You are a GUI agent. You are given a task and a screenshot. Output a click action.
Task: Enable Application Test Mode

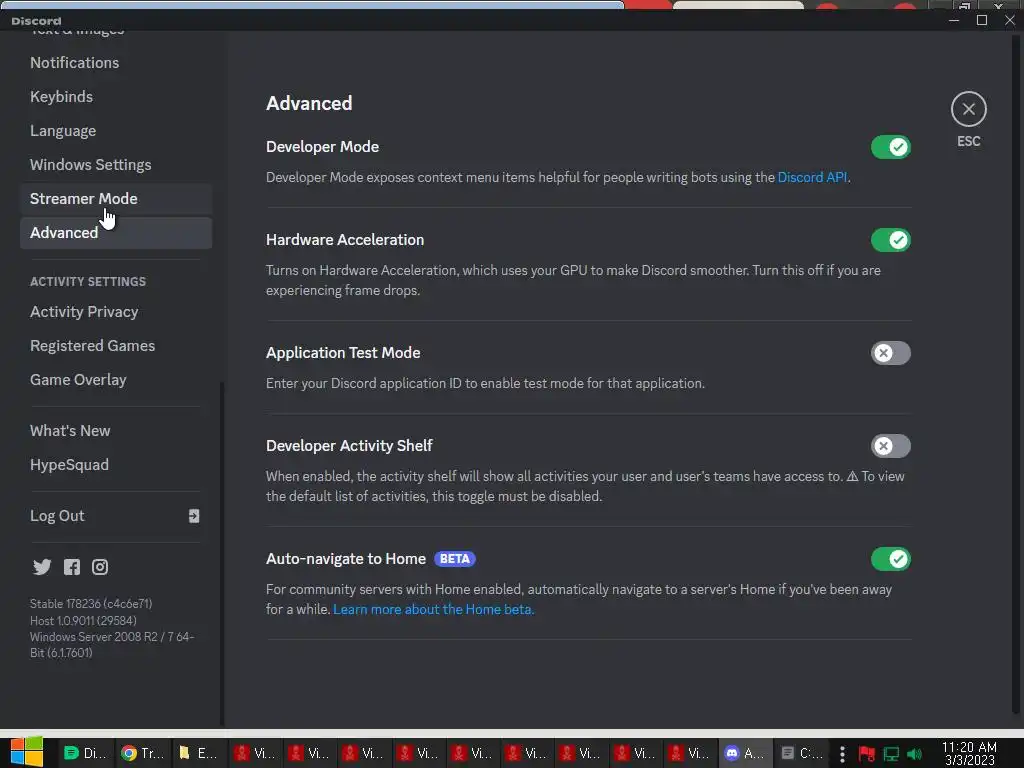tap(890, 353)
